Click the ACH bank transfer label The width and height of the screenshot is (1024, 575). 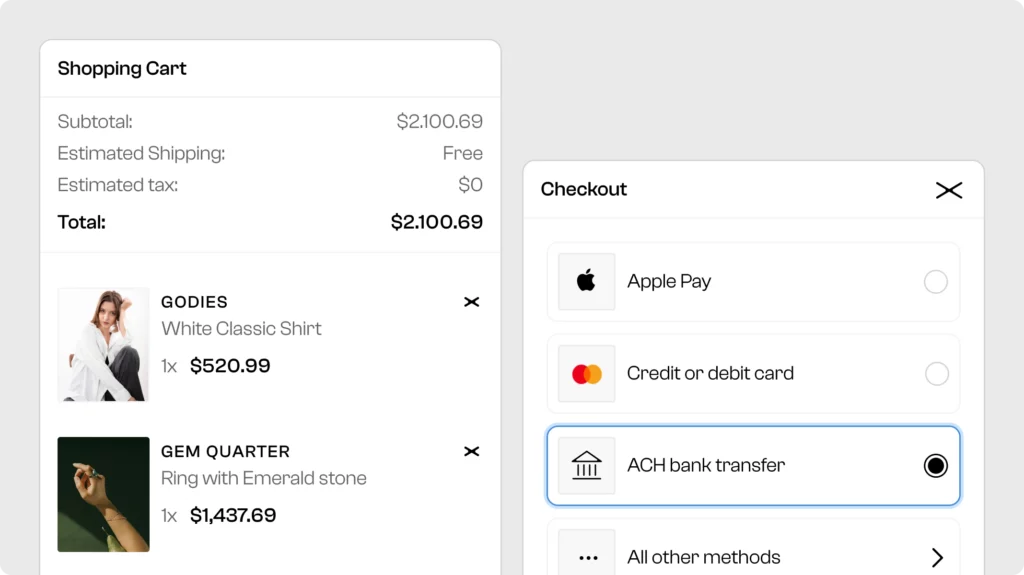point(706,465)
